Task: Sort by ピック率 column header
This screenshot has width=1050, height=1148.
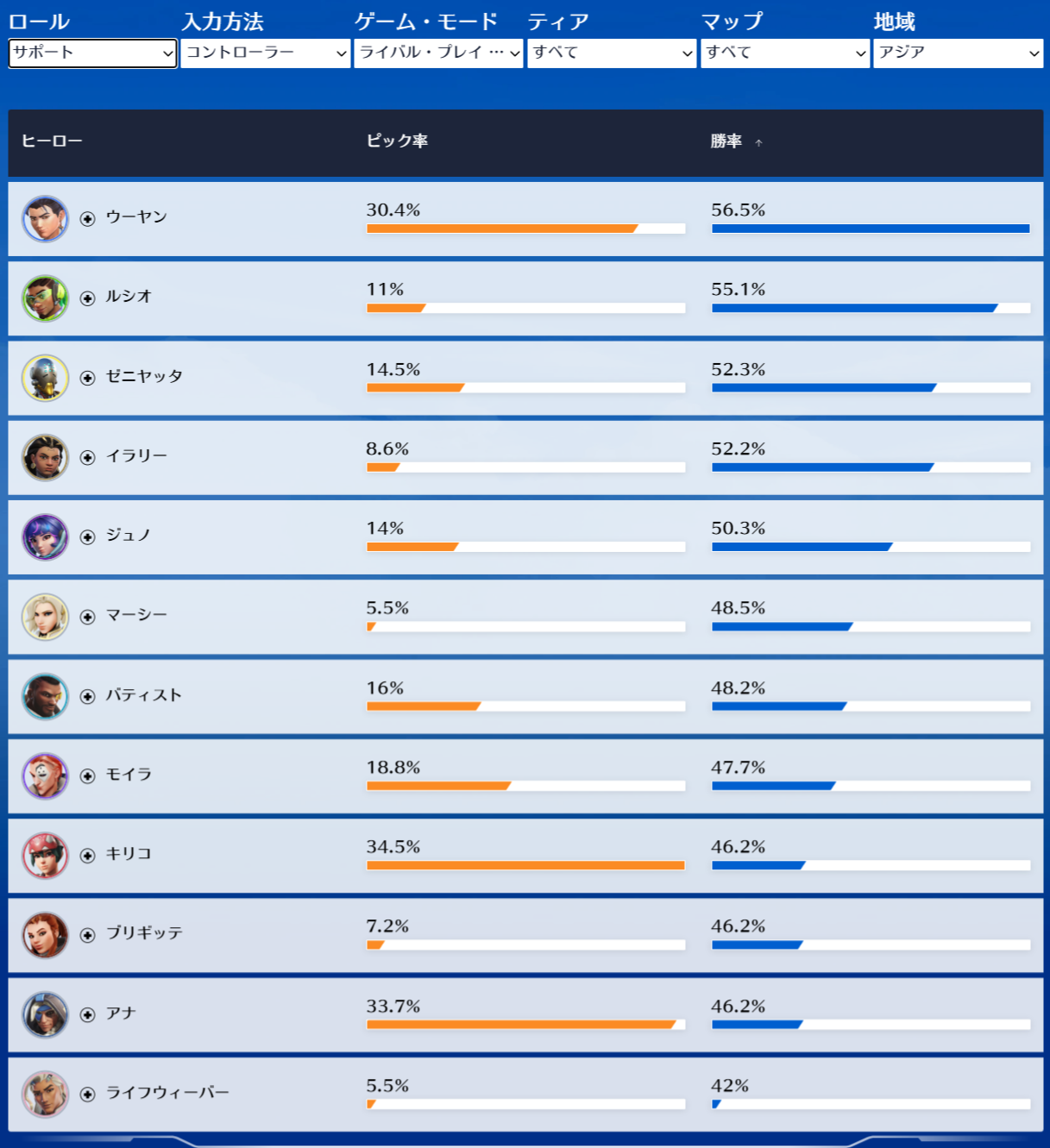Action: (x=397, y=141)
